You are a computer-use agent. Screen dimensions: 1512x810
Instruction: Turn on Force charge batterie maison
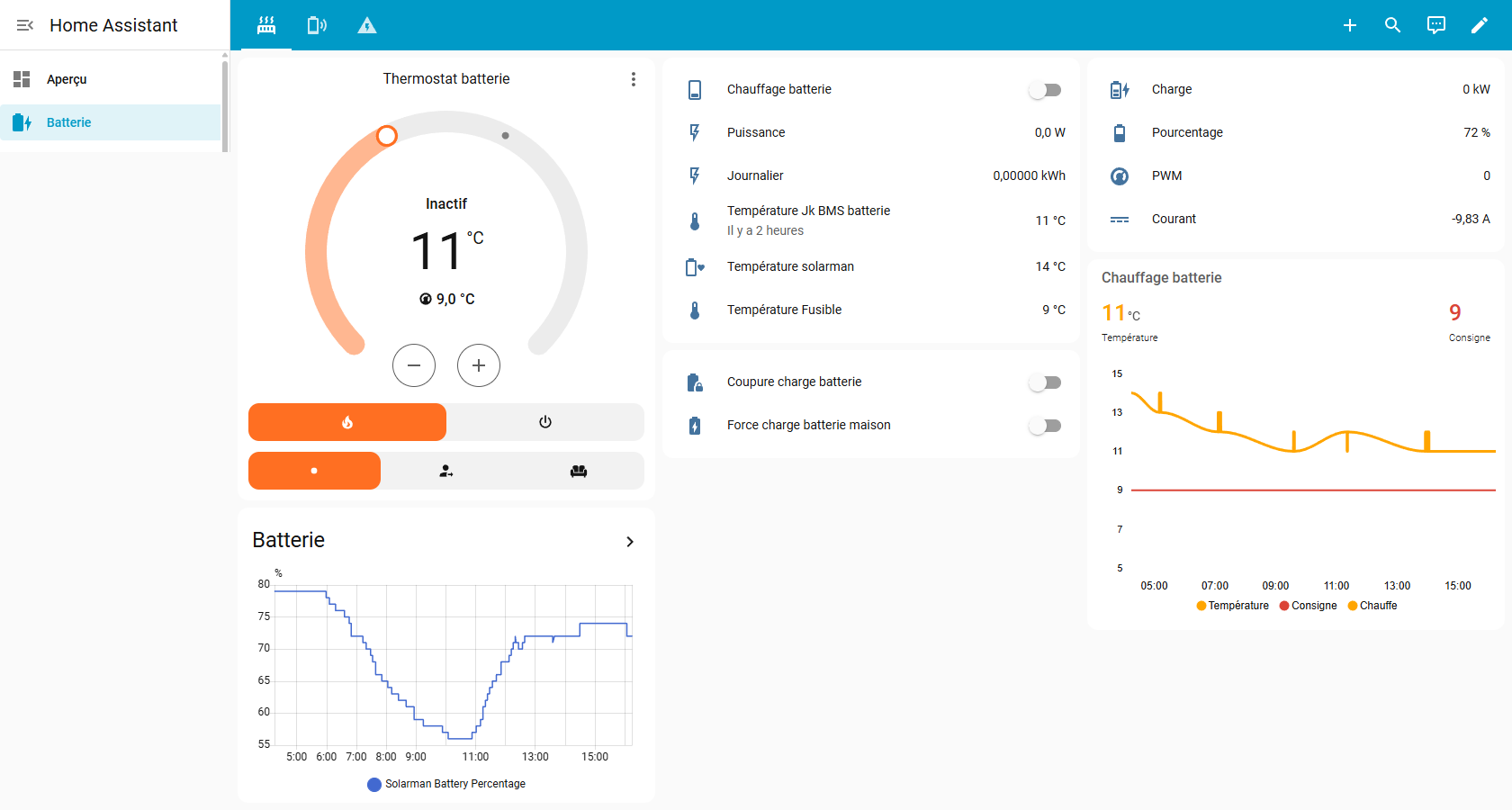(x=1045, y=426)
